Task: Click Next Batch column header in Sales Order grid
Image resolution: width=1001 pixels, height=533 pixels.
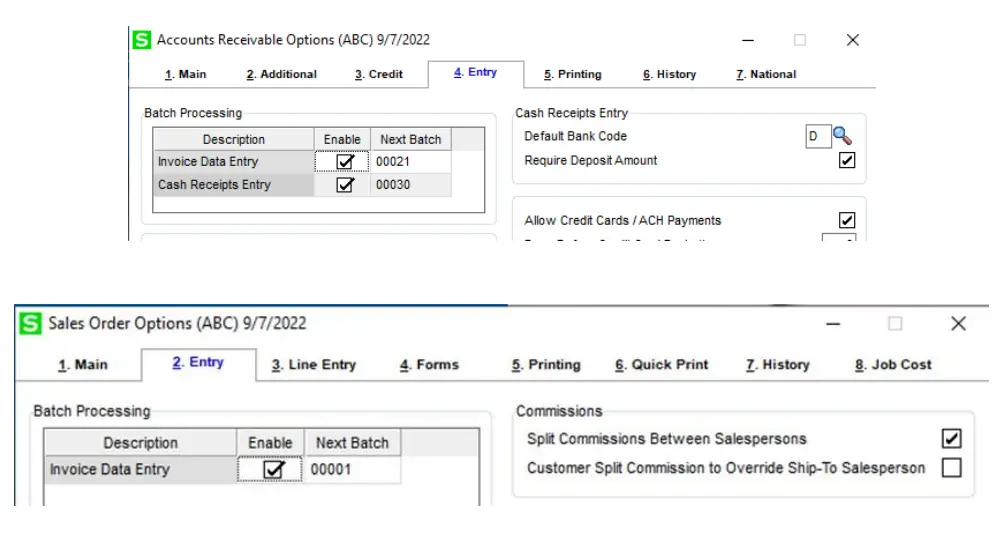Action: pos(352,442)
